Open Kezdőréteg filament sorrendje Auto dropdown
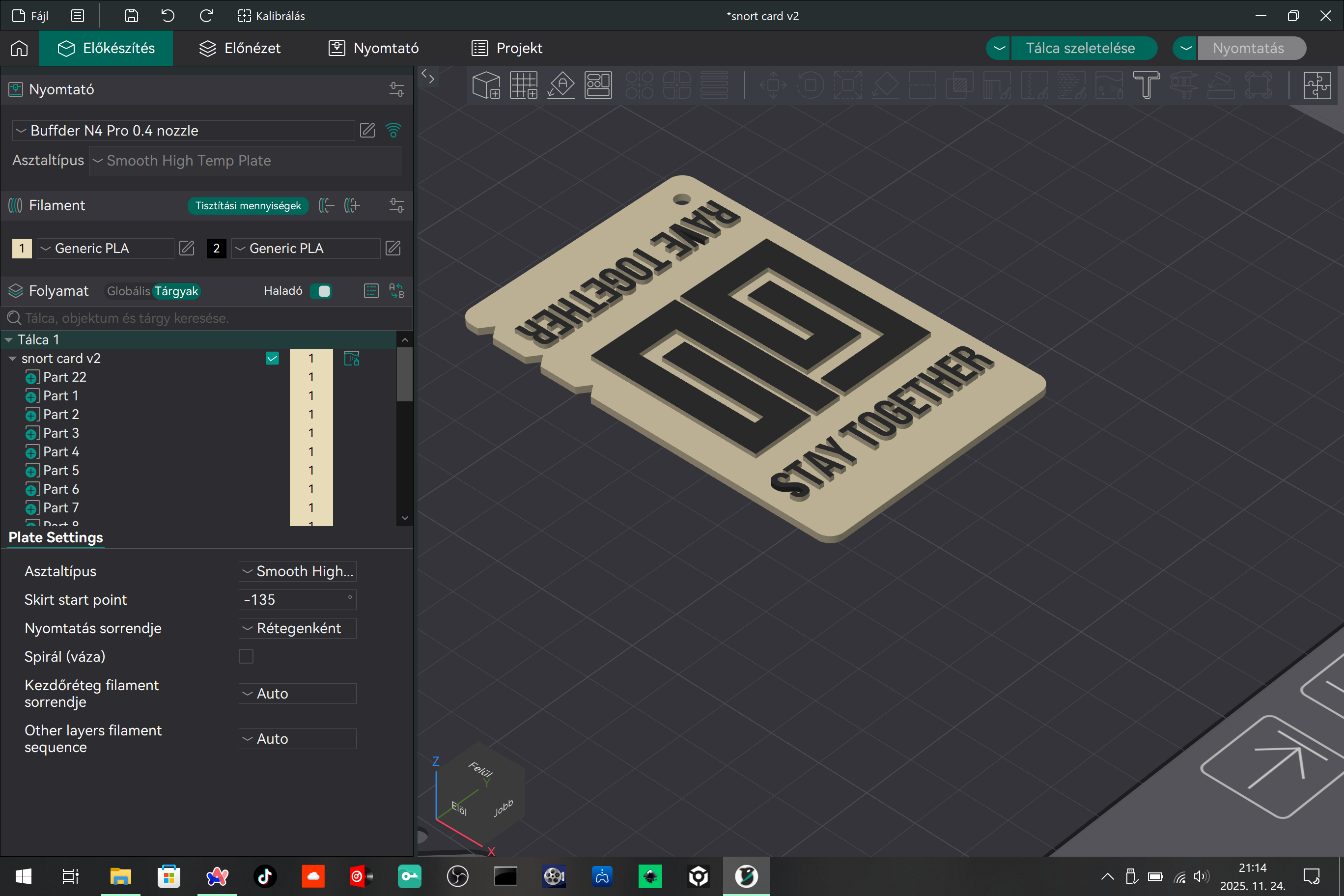 297,693
